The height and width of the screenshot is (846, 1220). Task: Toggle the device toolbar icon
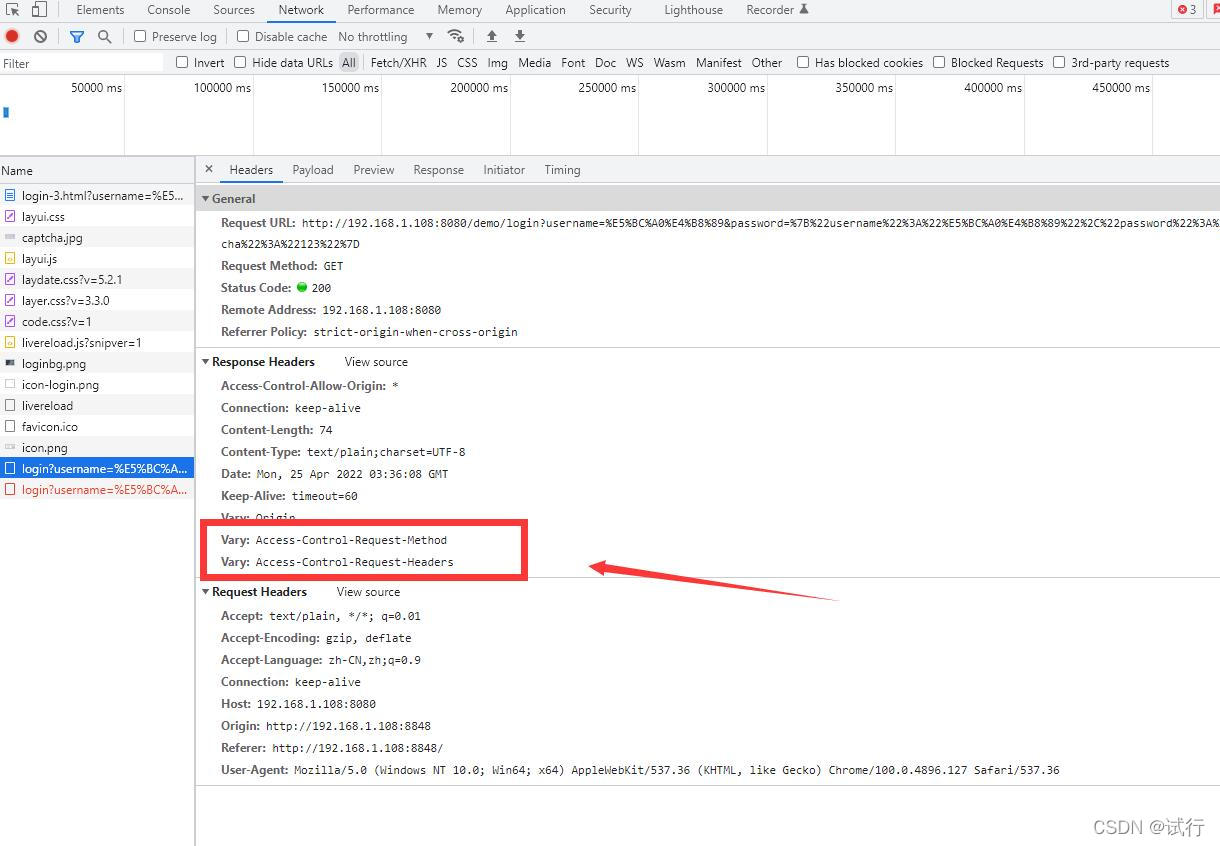tap(39, 10)
